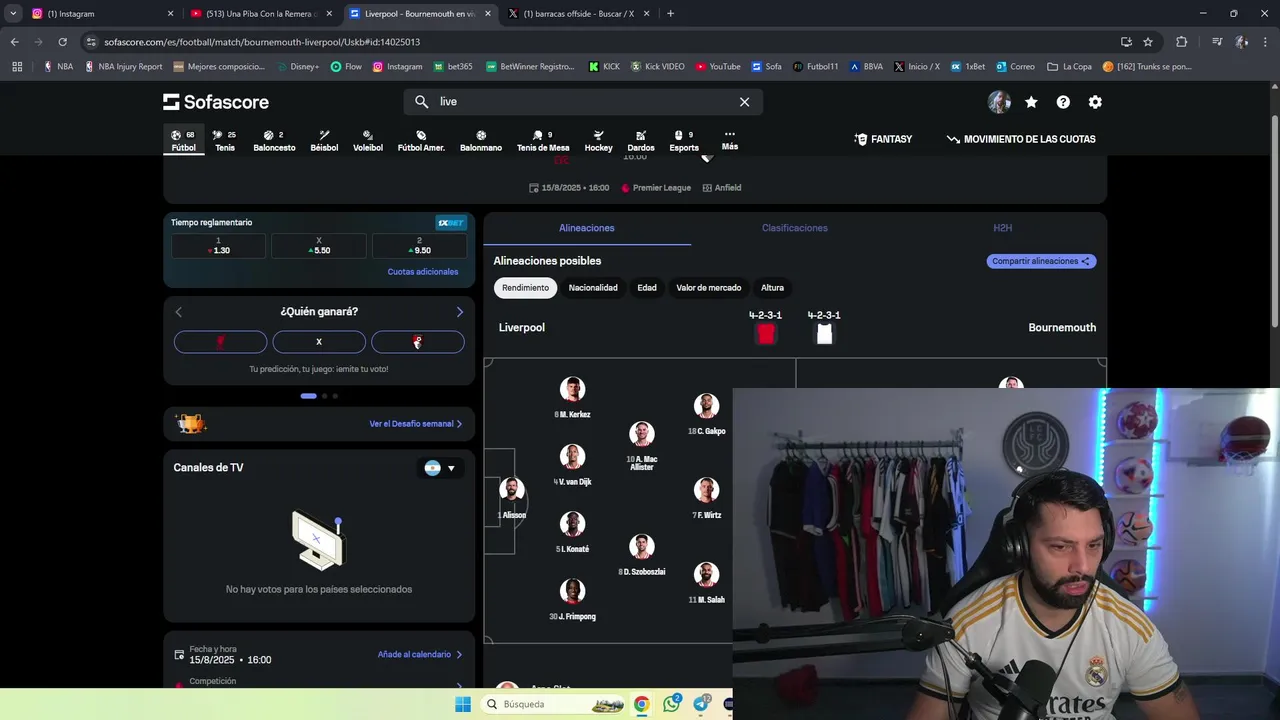Go to the next prediction question
This screenshot has width=1280, height=720.
coord(460,312)
